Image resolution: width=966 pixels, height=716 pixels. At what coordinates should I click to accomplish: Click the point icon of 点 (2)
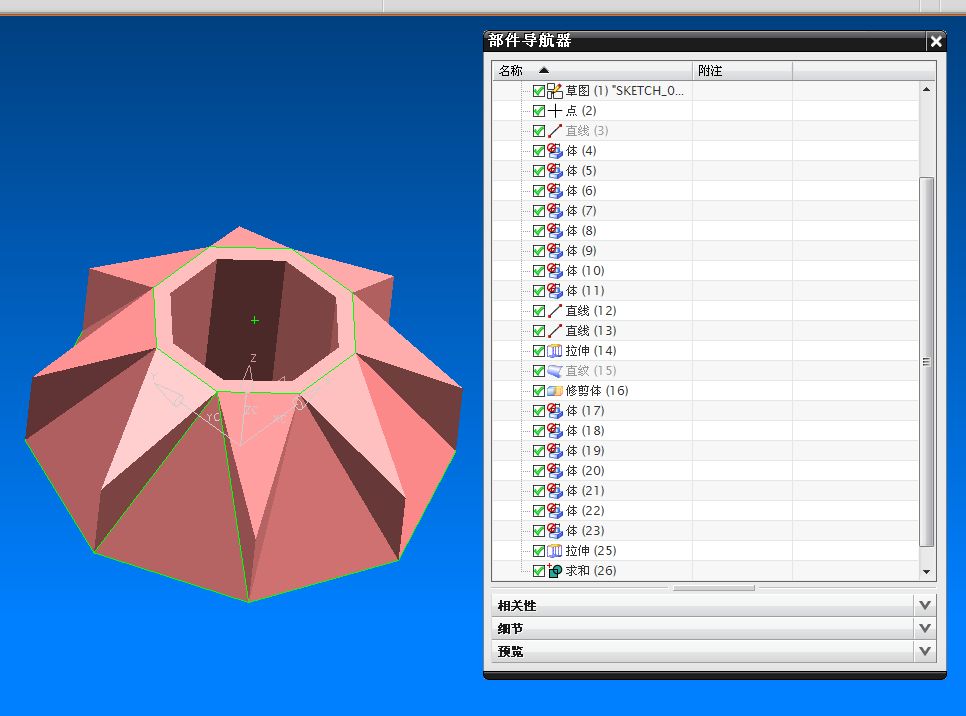(x=554, y=111)
